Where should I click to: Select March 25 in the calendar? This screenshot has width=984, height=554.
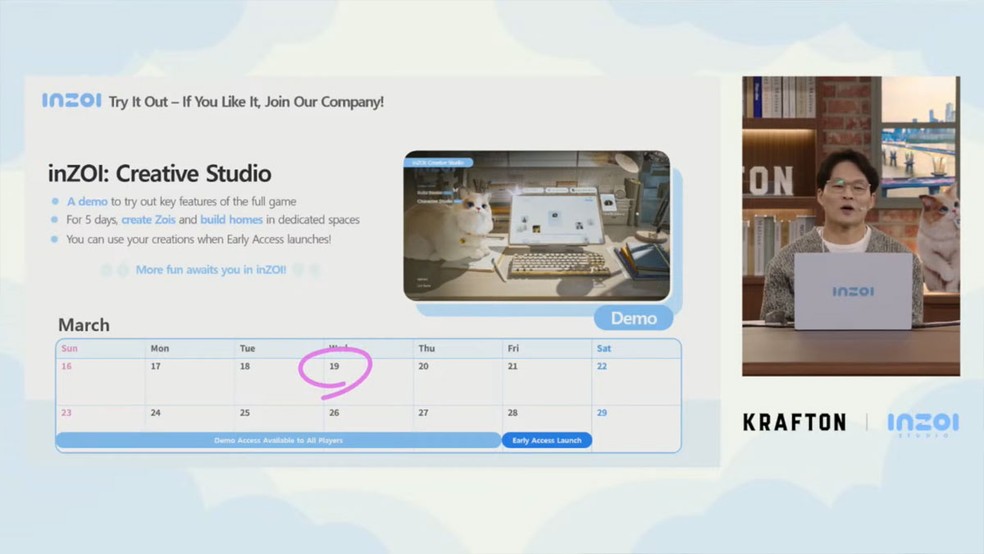[245, 413]
